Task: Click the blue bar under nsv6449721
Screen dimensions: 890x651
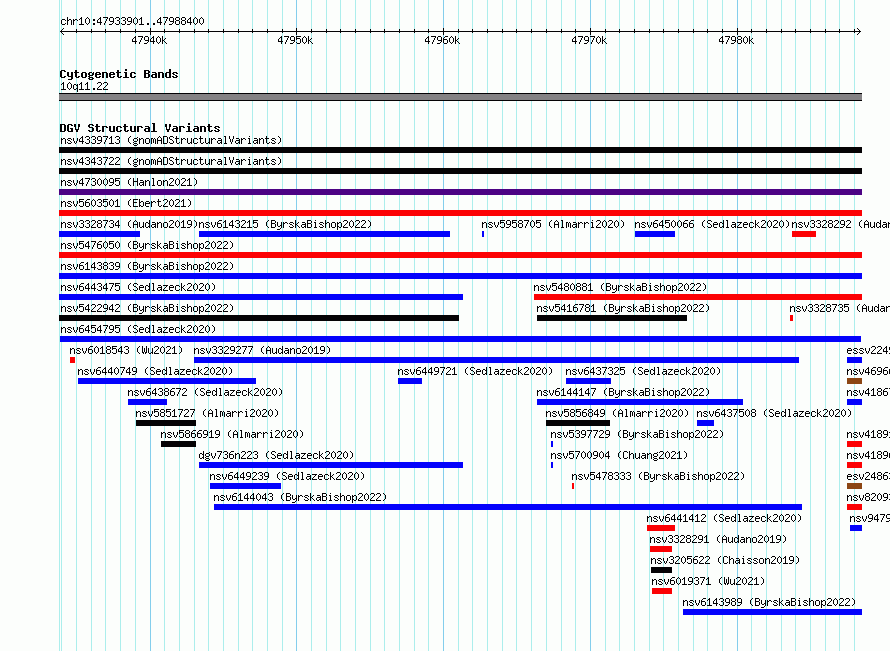Action: (x=410, y=381)
